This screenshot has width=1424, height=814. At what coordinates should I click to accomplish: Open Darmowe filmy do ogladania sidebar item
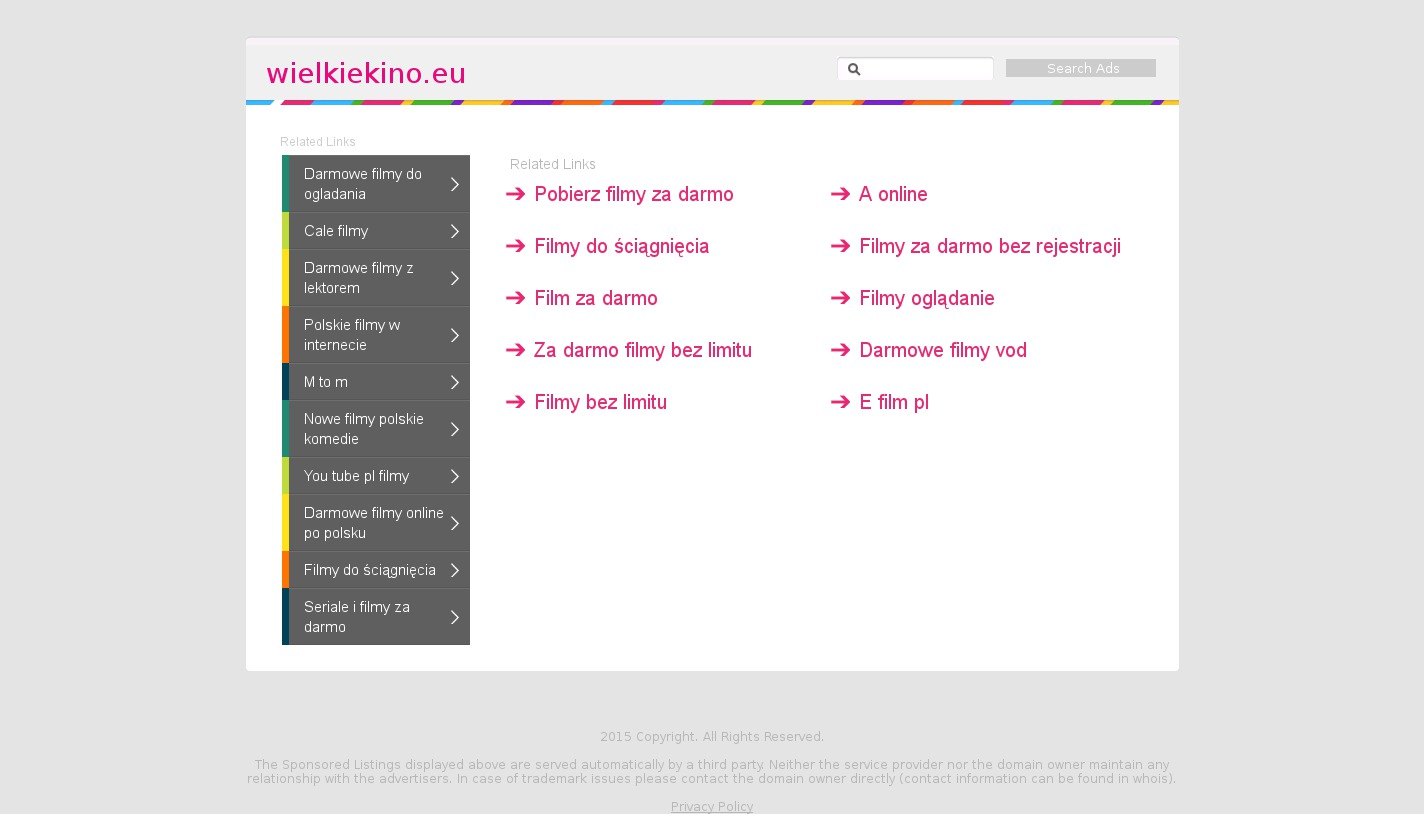[x=363, y=184]
